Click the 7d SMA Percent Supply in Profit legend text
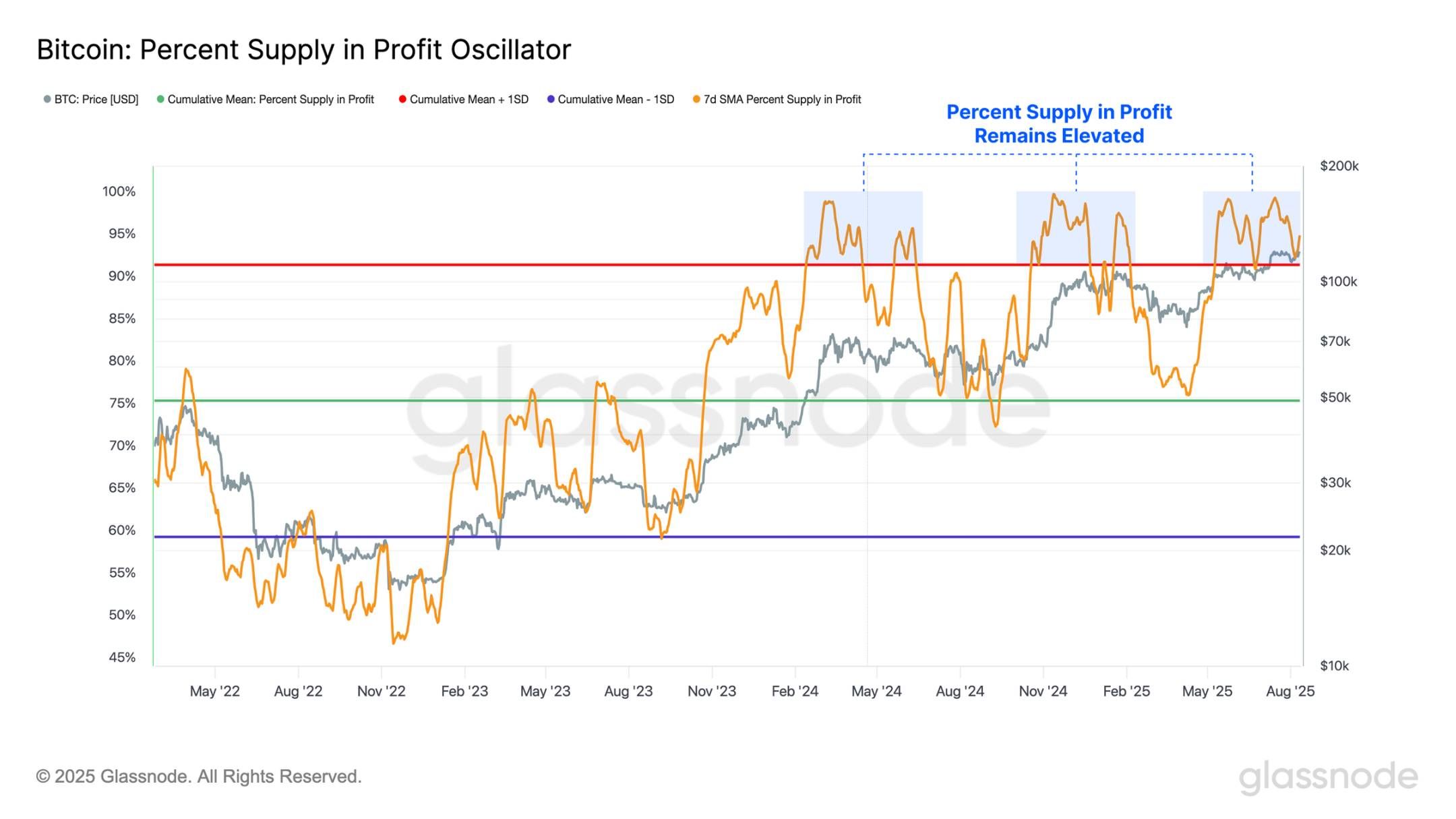The width and height of the screenshot is (1456, 819). 782,99
